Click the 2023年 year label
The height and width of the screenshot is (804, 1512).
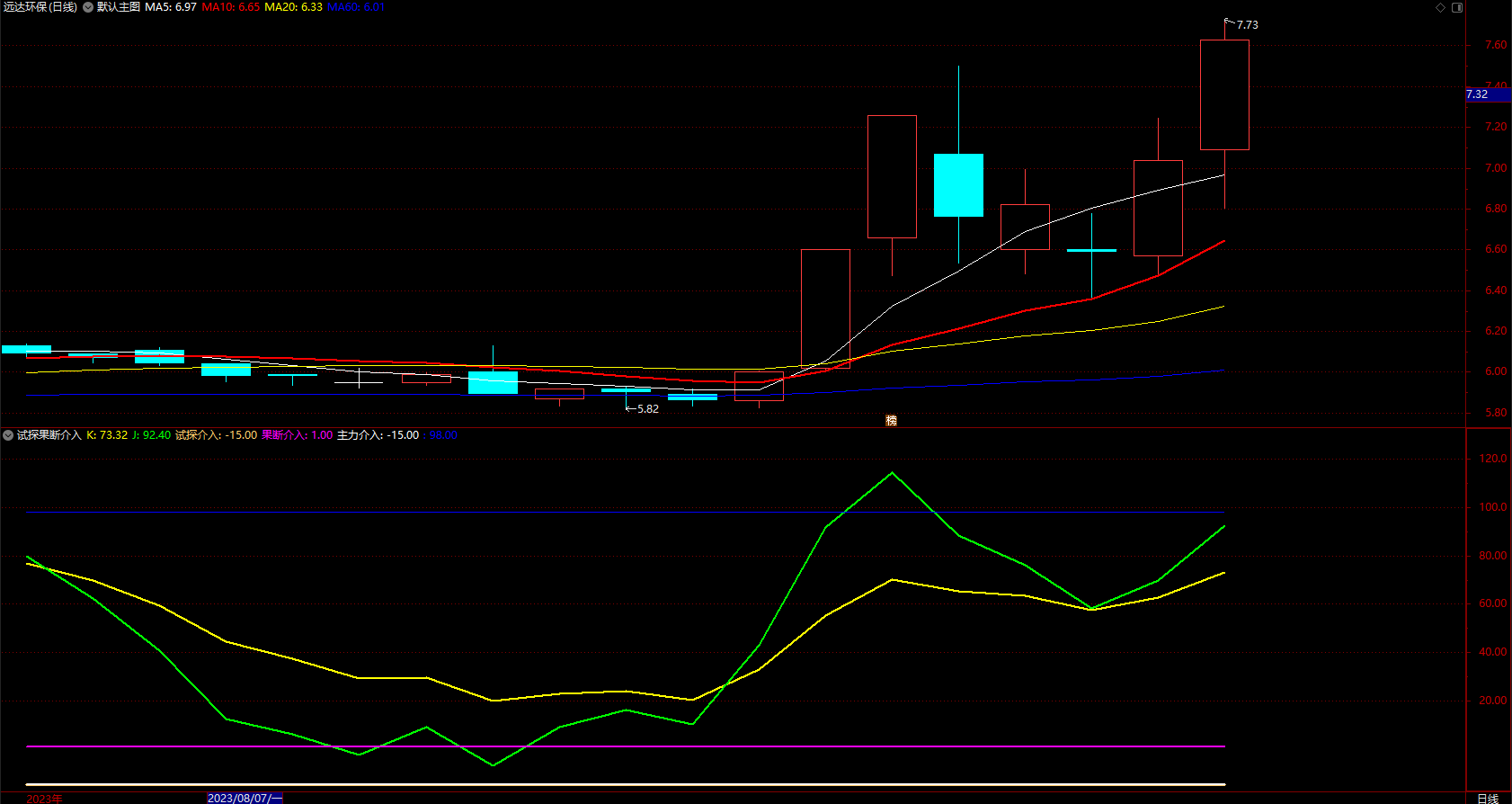45,798
